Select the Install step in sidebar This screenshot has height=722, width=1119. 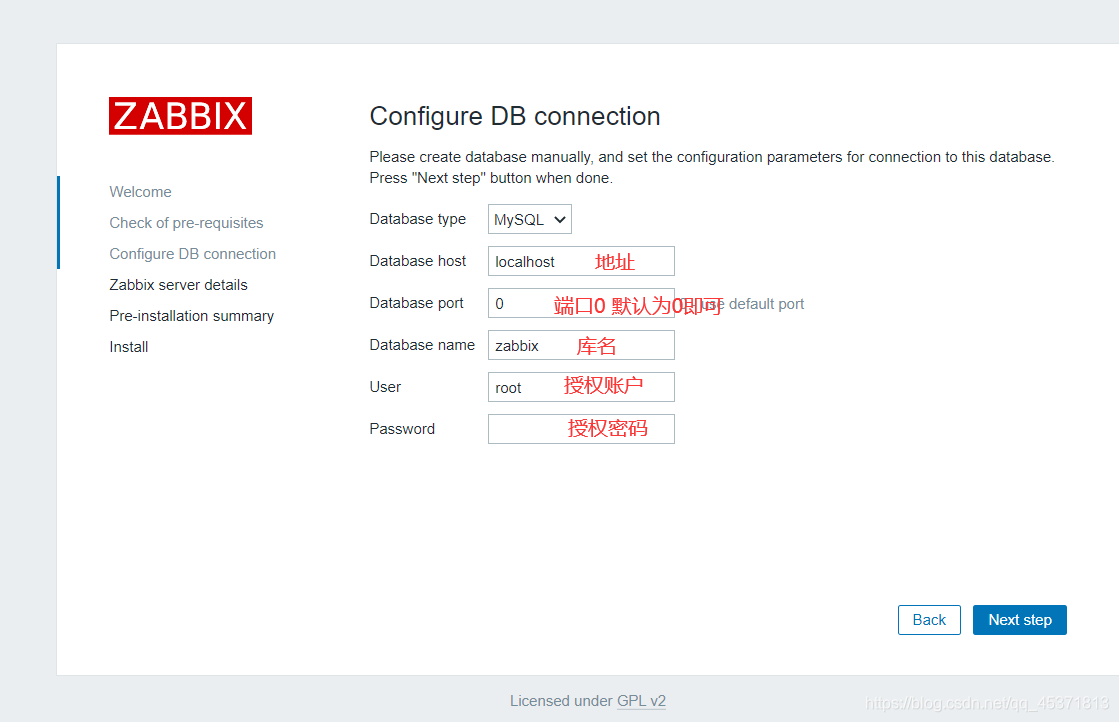[128, 347]
